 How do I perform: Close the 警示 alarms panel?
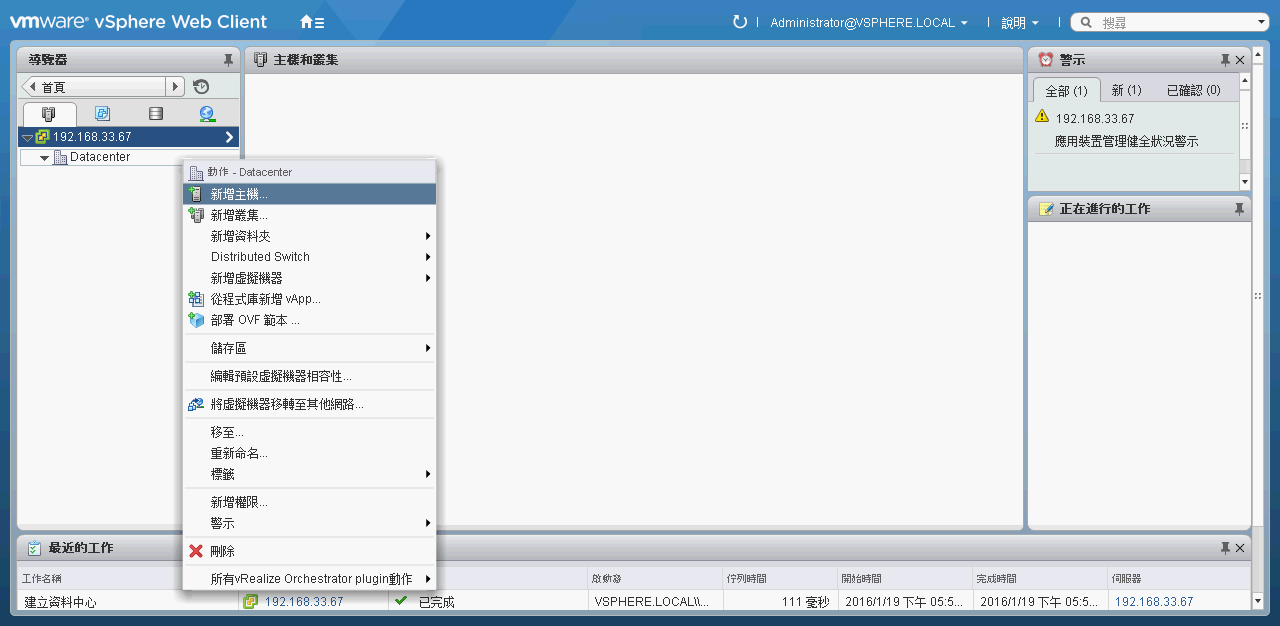click(1240, 60)
